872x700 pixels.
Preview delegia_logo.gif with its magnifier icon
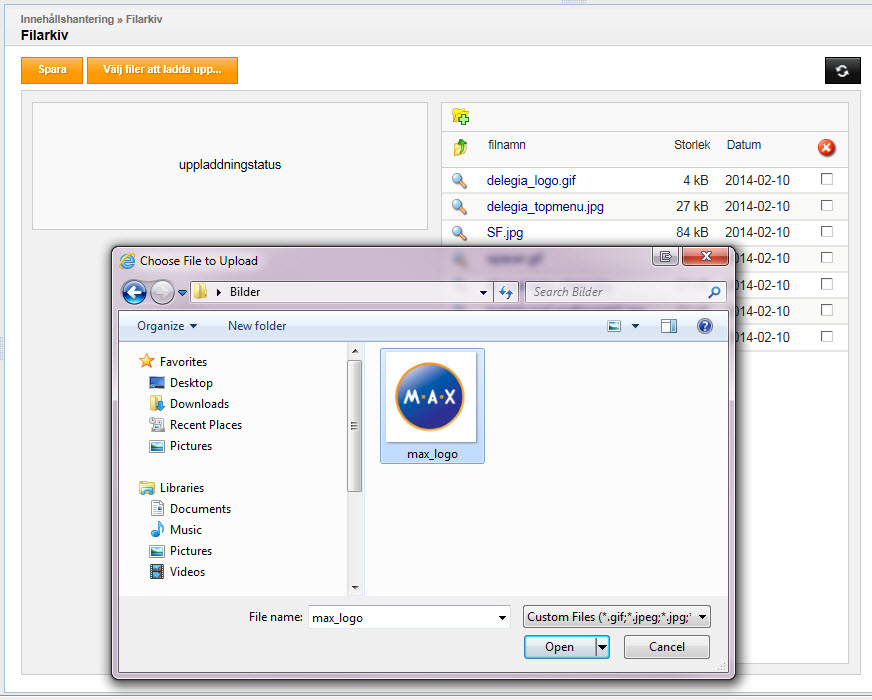[459, 180]
